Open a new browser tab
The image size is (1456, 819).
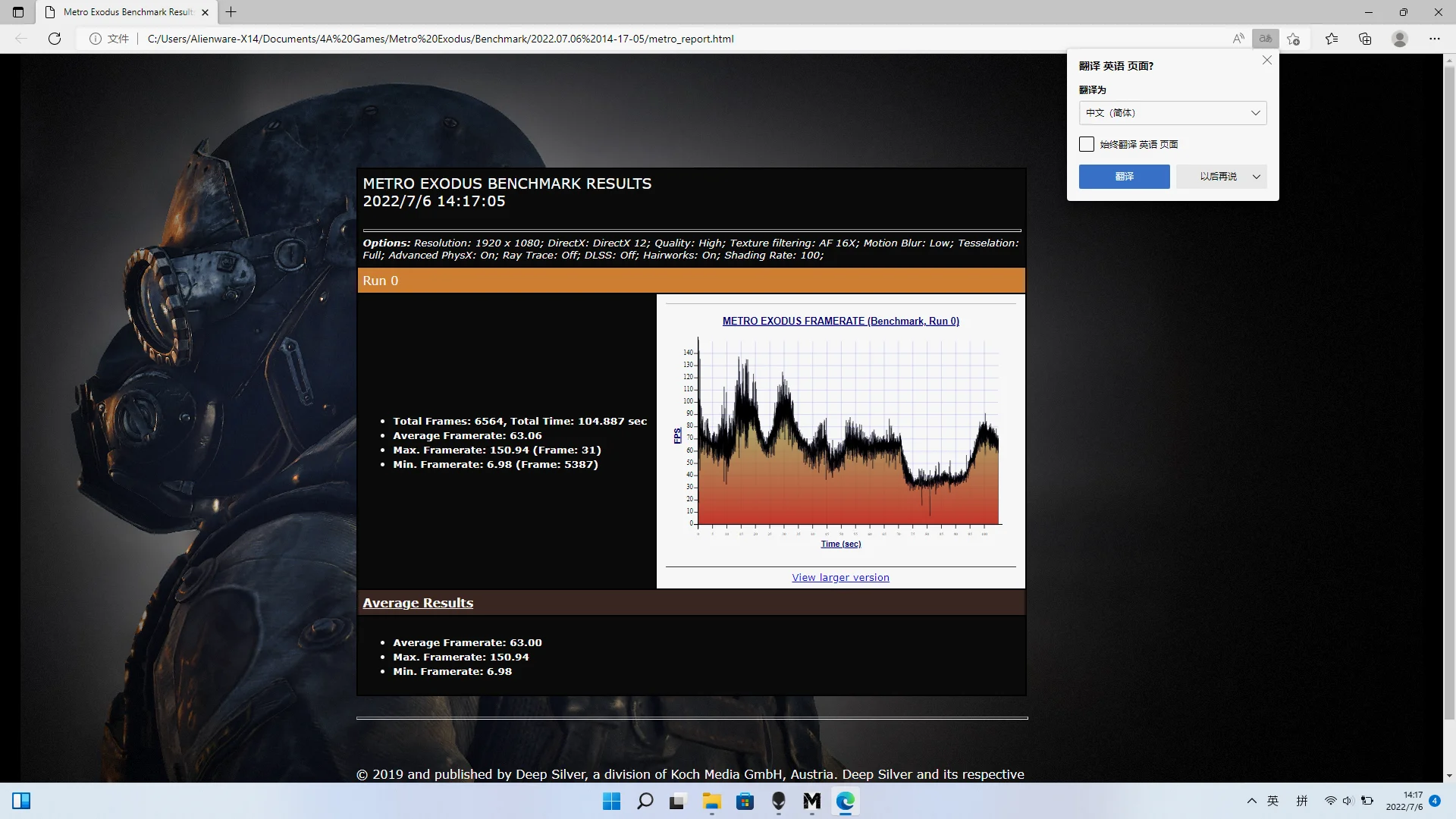pos(231,12)
